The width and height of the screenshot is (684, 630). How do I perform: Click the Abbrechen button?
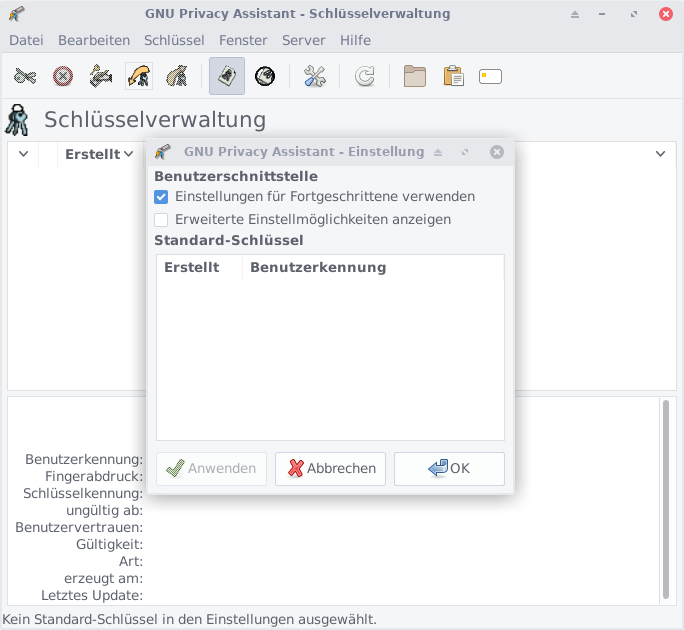tap(330, 468)
